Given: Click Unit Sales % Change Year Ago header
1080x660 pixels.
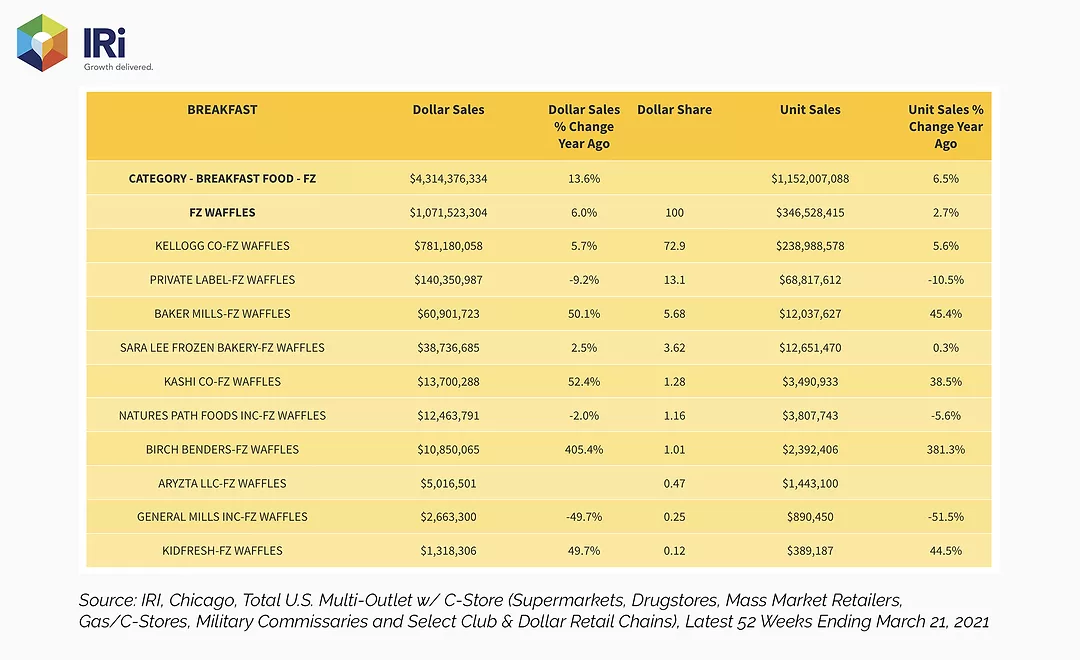Looking at the screenshot, I should 946,127.
